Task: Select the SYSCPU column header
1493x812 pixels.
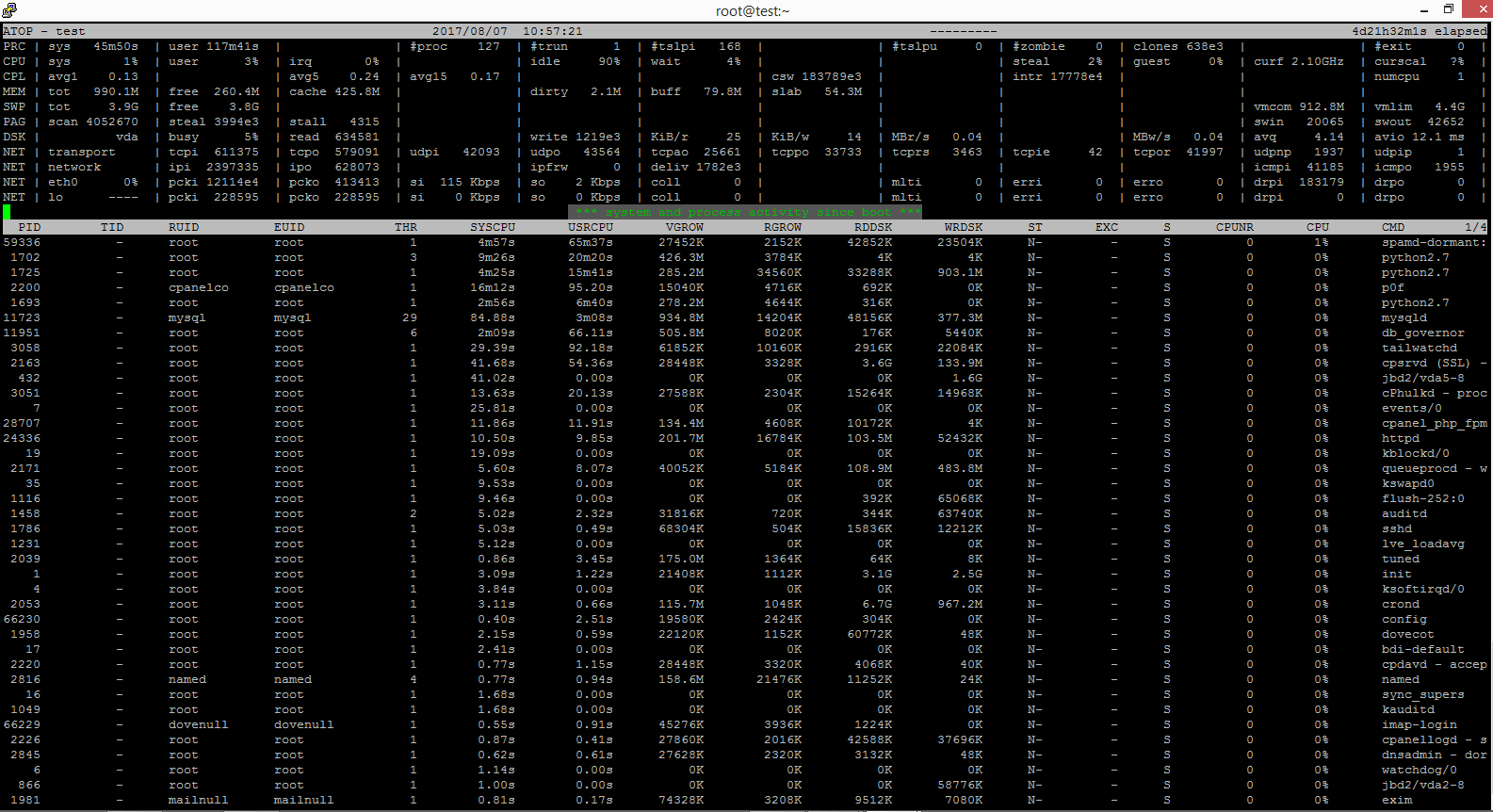Action: pyautogui.click(x=493, y=227)
